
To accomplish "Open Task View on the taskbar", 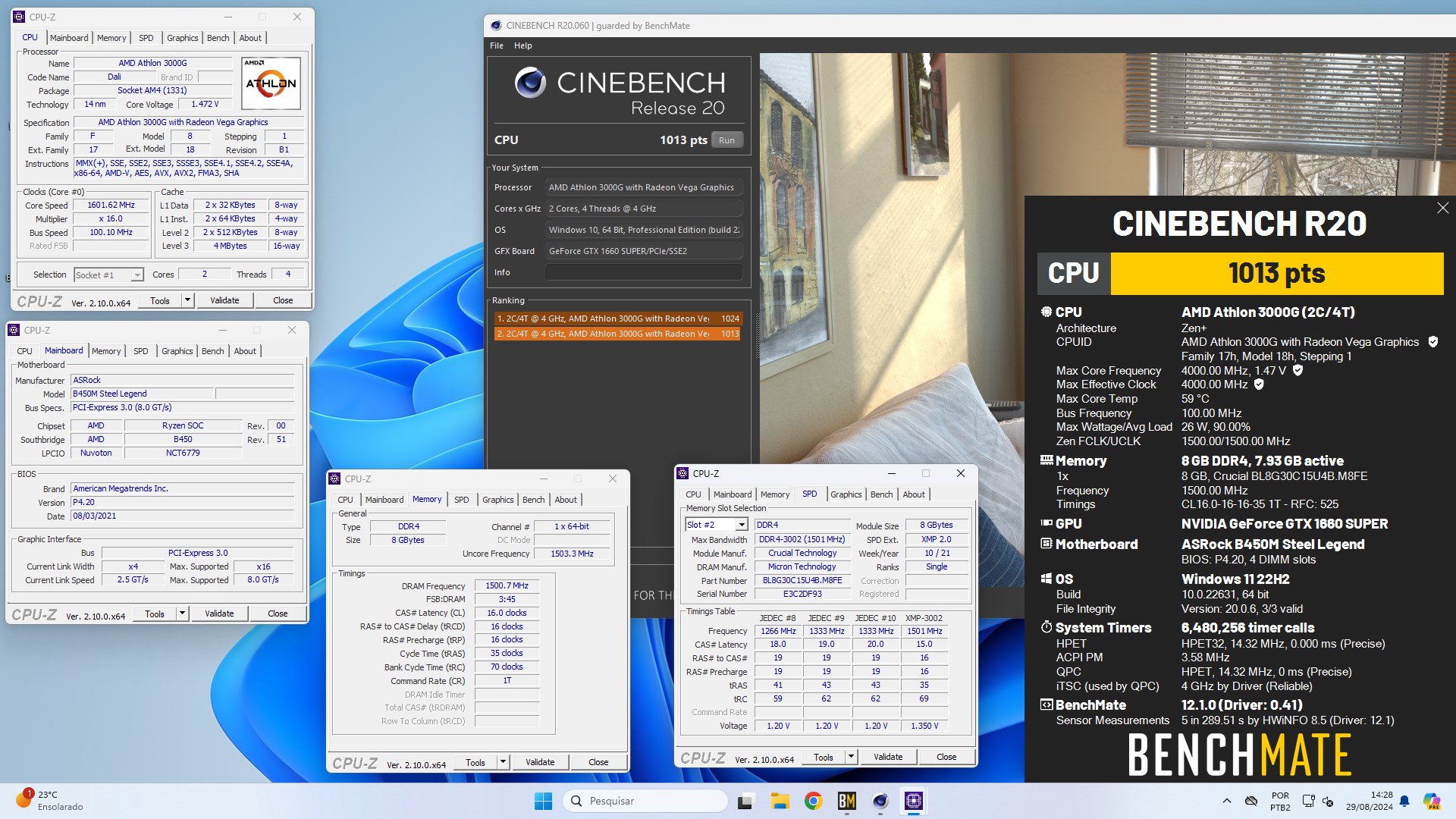I will click(746, 801).
